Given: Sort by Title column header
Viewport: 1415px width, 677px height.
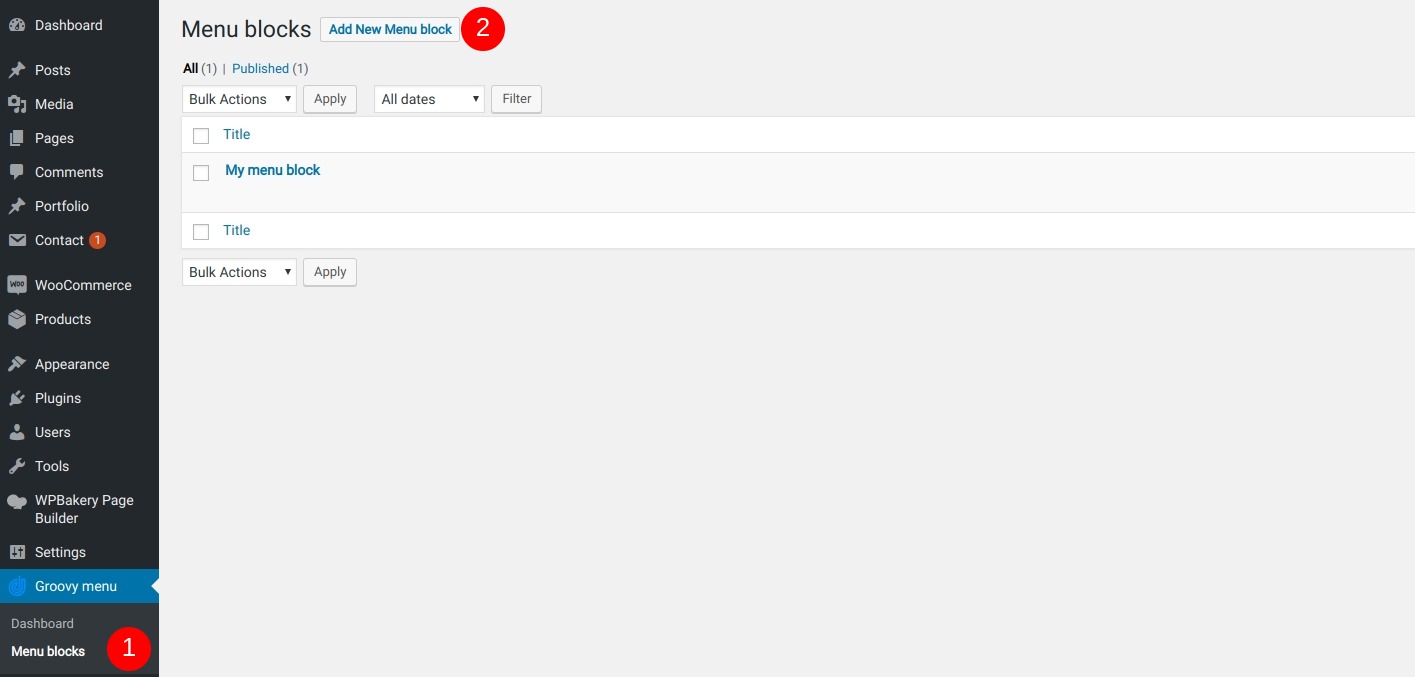Looking at the screenshot, I should pyautogui.click(x=237, y=134).
